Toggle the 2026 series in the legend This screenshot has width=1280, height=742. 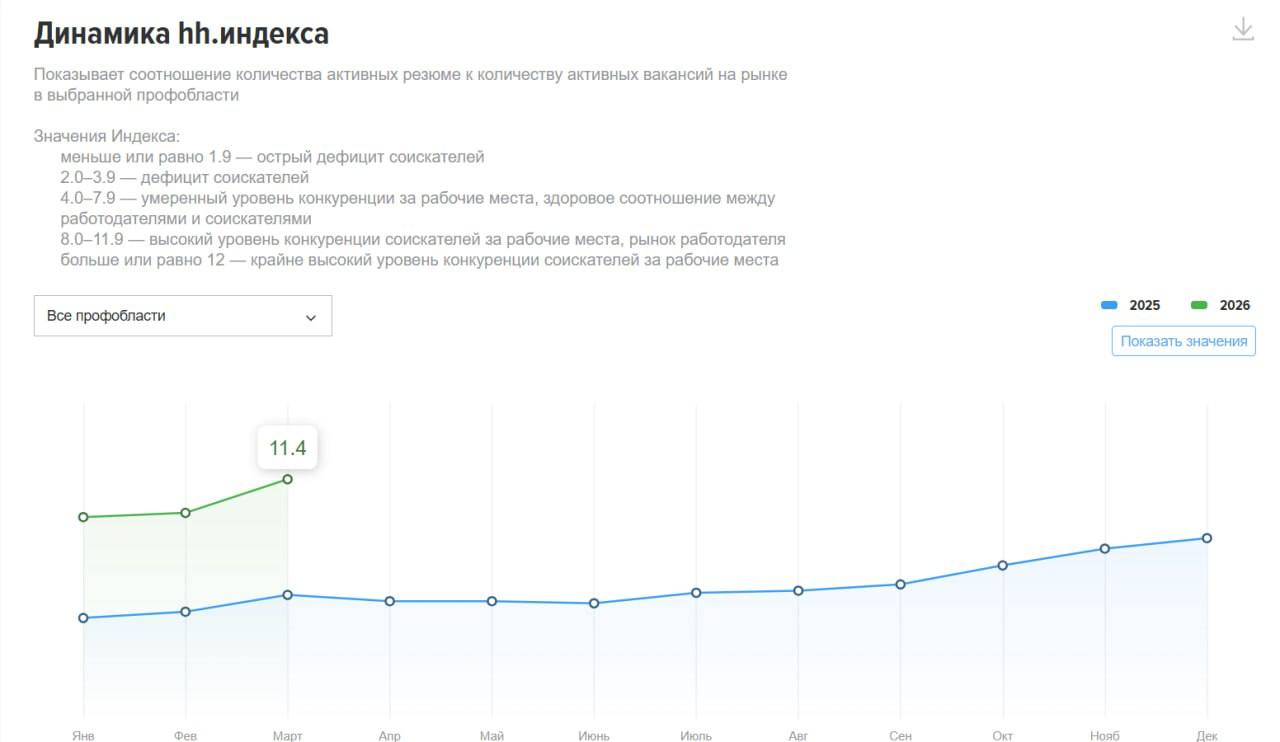click(1221, 305)
